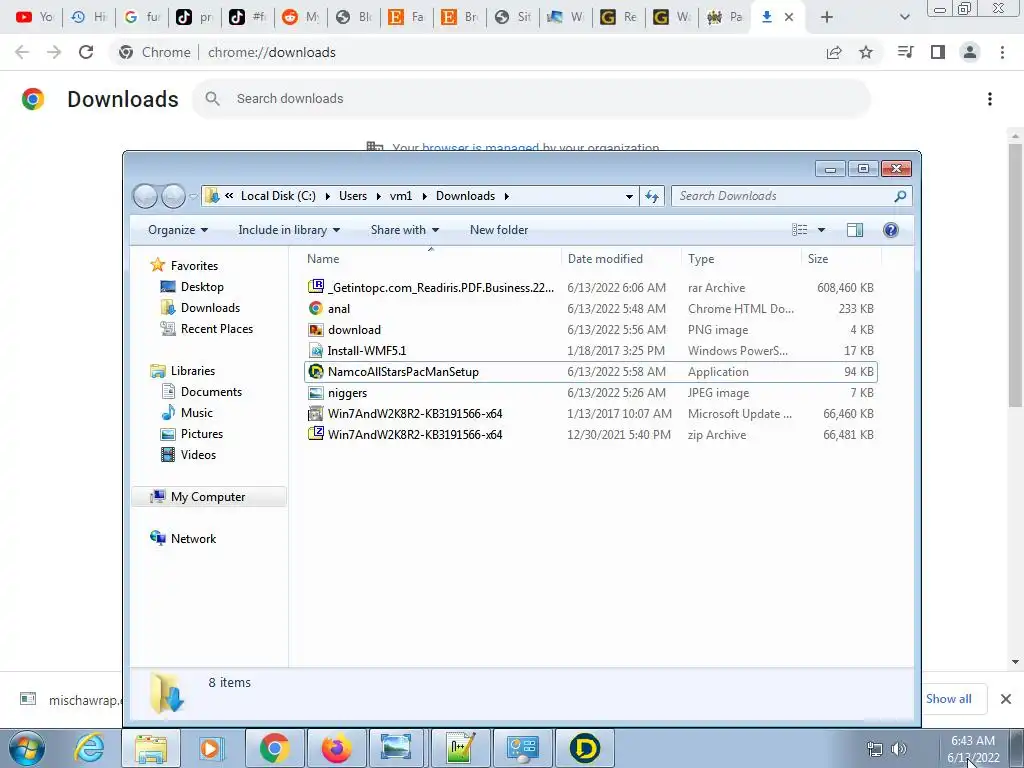The height and width of the screenshot is (768, 1024).
Task: Open Include in library dropdown
Action: pos(289,230)
